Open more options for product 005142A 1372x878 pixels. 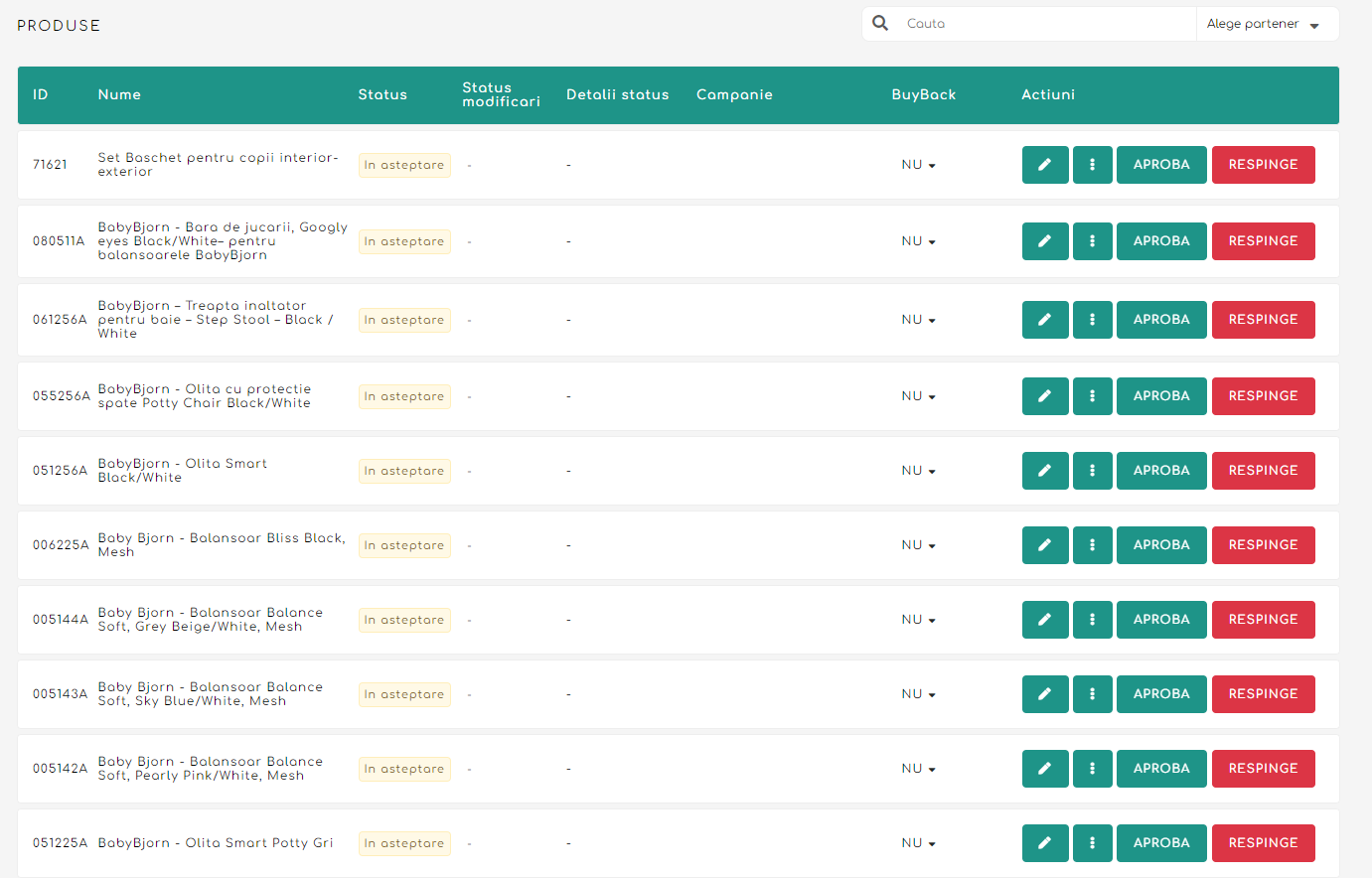(x=1092, y=769)
